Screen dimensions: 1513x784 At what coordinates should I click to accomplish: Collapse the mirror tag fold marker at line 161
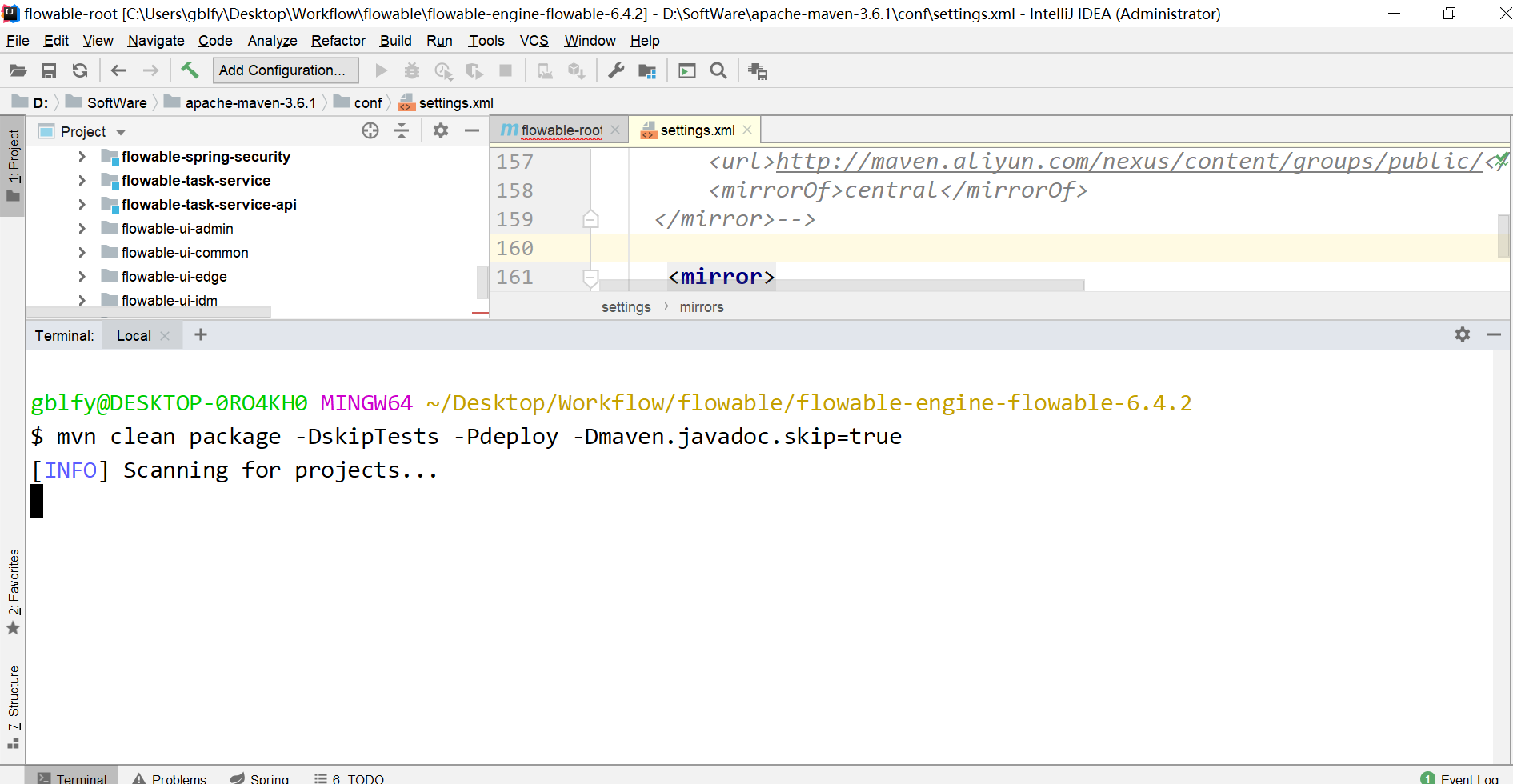pos(590,278)
